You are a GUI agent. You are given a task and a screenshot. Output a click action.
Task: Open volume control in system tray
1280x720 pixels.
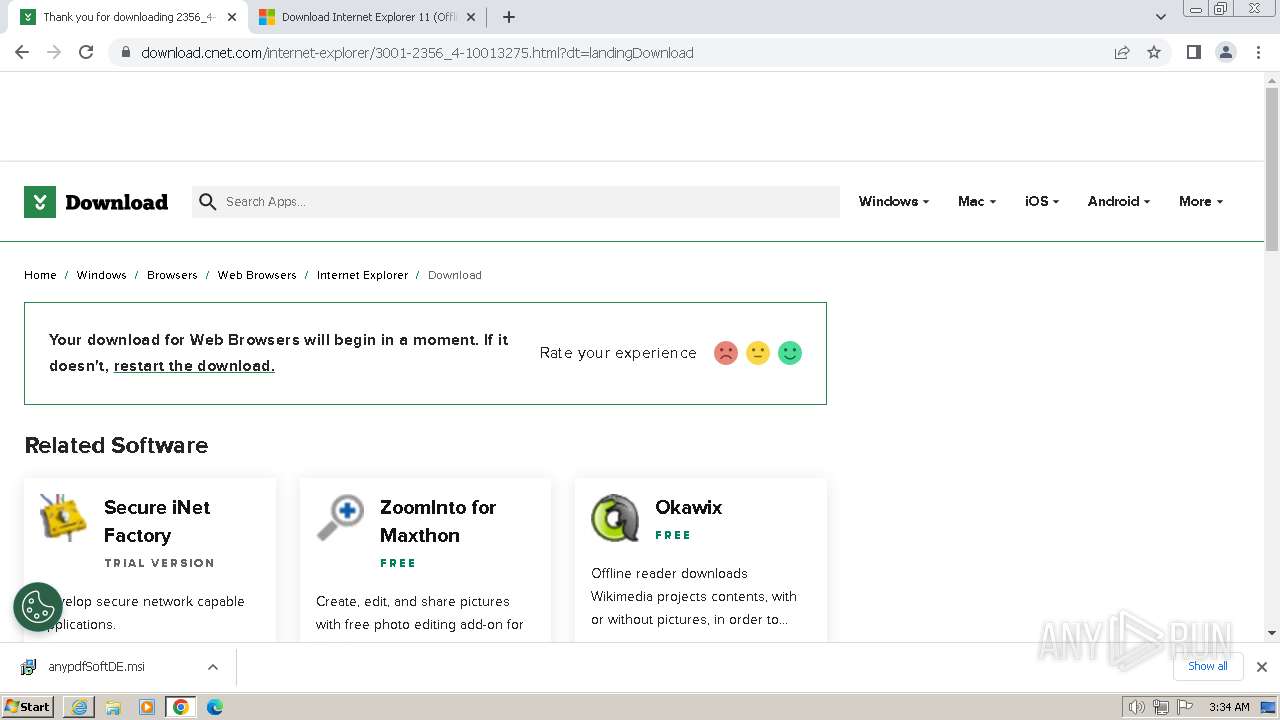pos(1137,707)
